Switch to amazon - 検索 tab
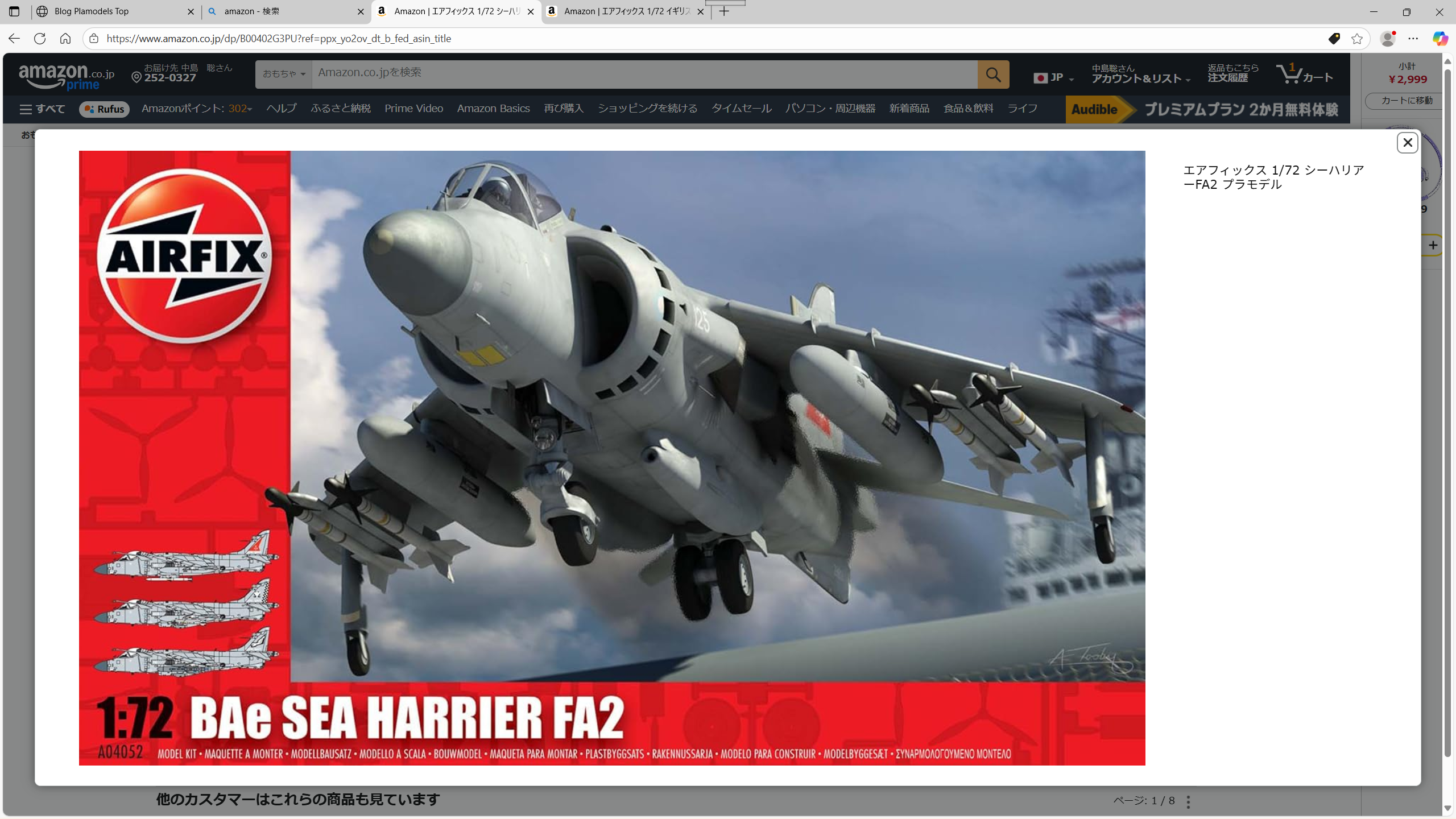This screenshot has height=819, width=1456. point(284,11)
